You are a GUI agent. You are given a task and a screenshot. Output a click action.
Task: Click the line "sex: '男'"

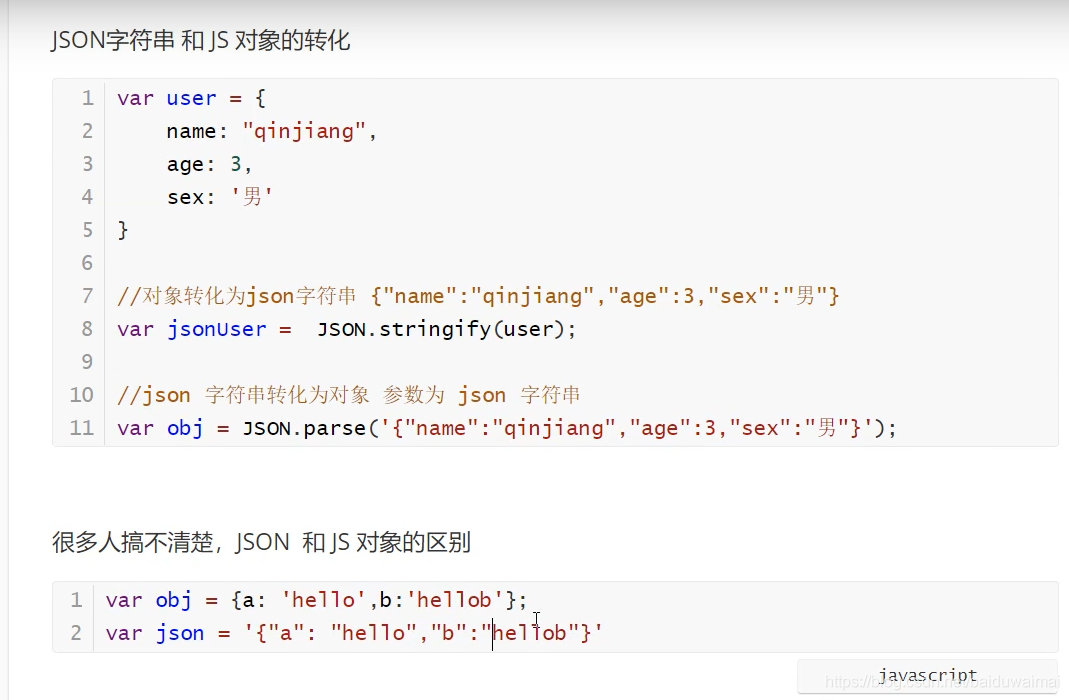[220, 197]
